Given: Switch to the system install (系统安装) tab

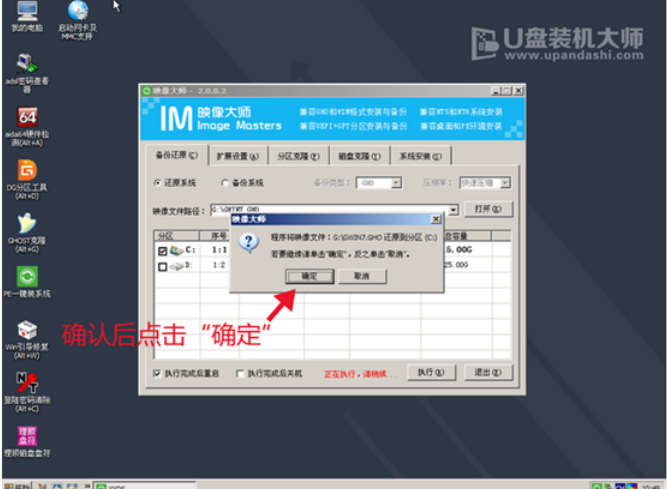Looking at the screenshot, I should 421,156.
